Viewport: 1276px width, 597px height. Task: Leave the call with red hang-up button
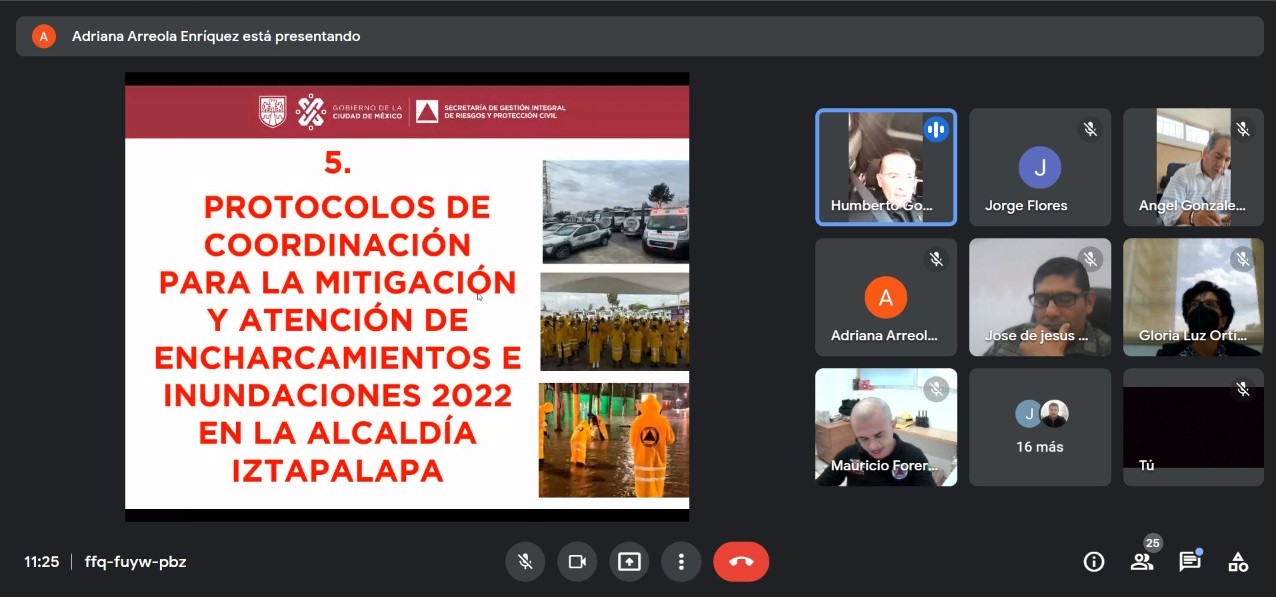[x=741, y=562]
